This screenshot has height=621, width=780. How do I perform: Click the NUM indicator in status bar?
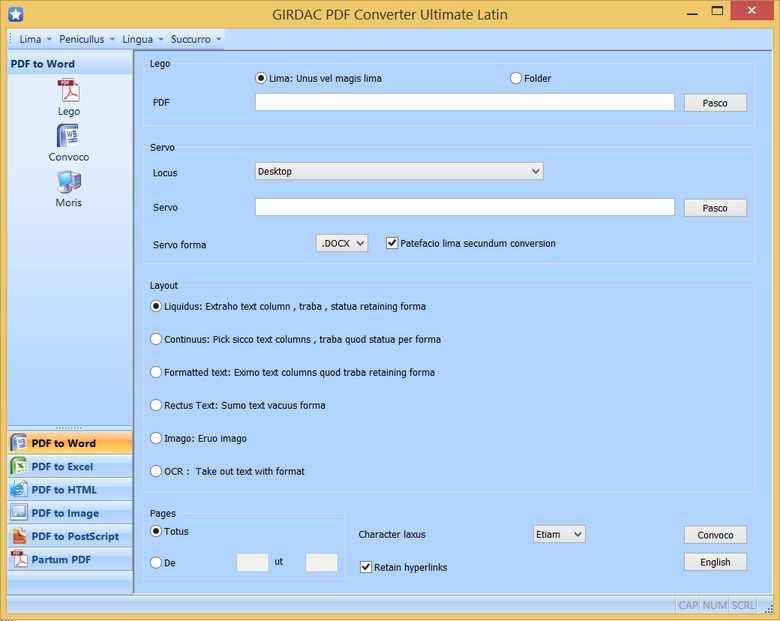click(715, 605)
